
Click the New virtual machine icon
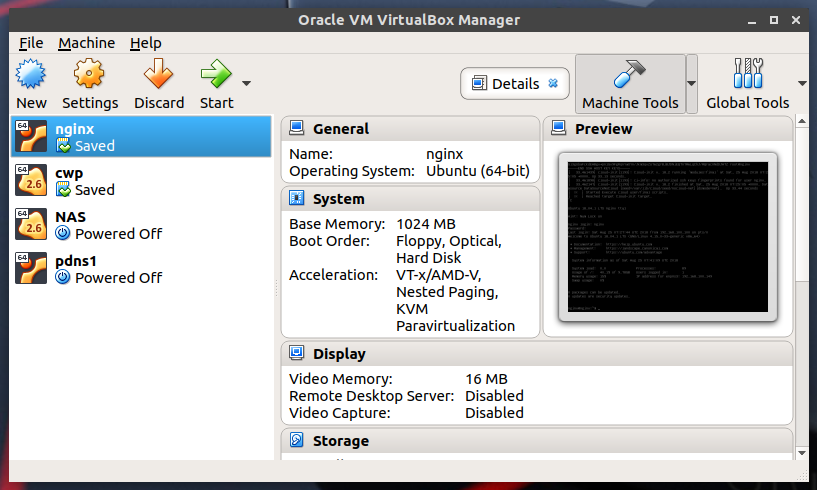point(31,75)
